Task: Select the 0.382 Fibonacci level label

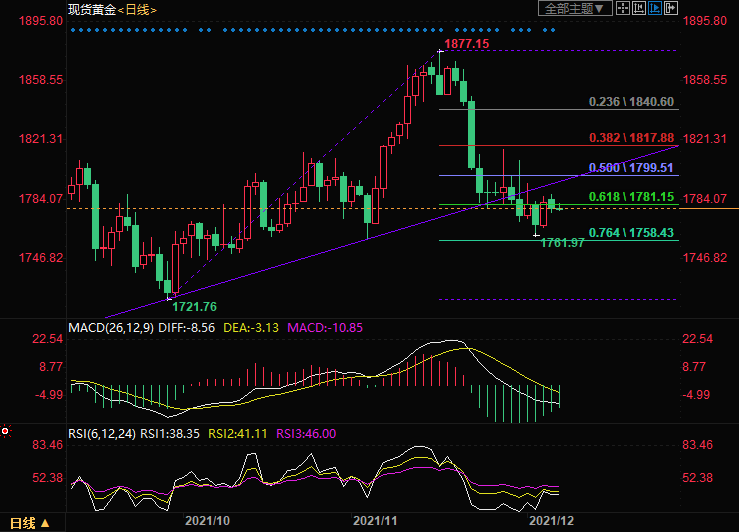Action: (631, 137)
